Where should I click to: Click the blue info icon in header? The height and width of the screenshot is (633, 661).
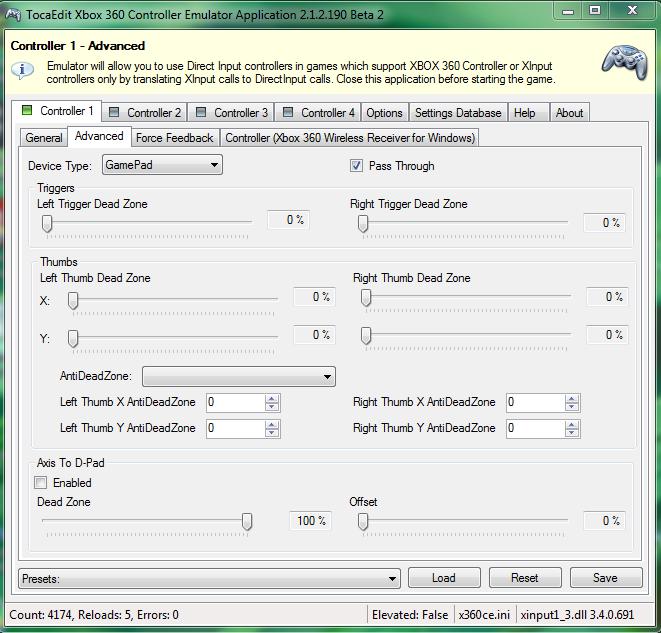tap(22, 70)
